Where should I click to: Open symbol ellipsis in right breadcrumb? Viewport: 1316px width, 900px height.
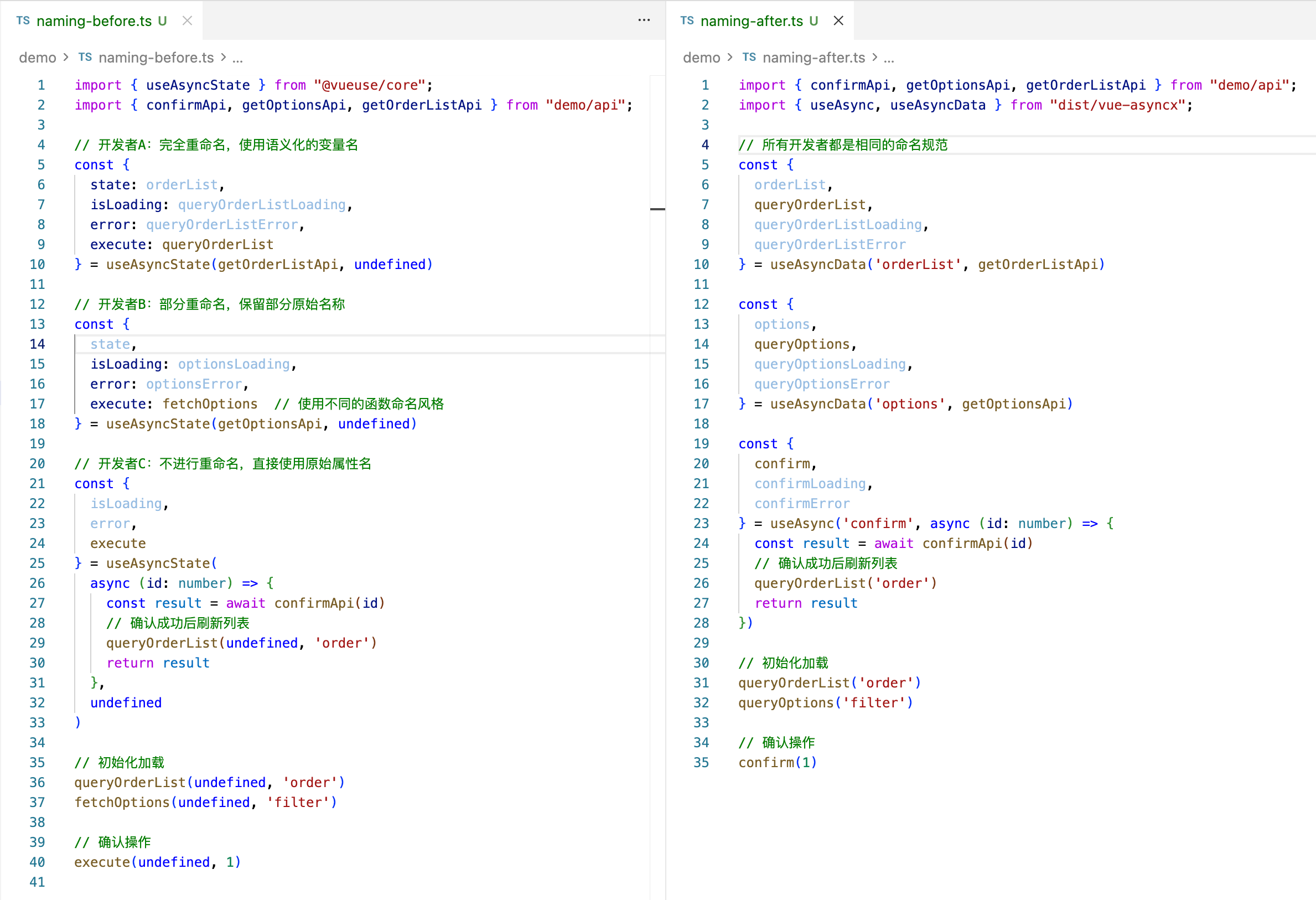888,59
